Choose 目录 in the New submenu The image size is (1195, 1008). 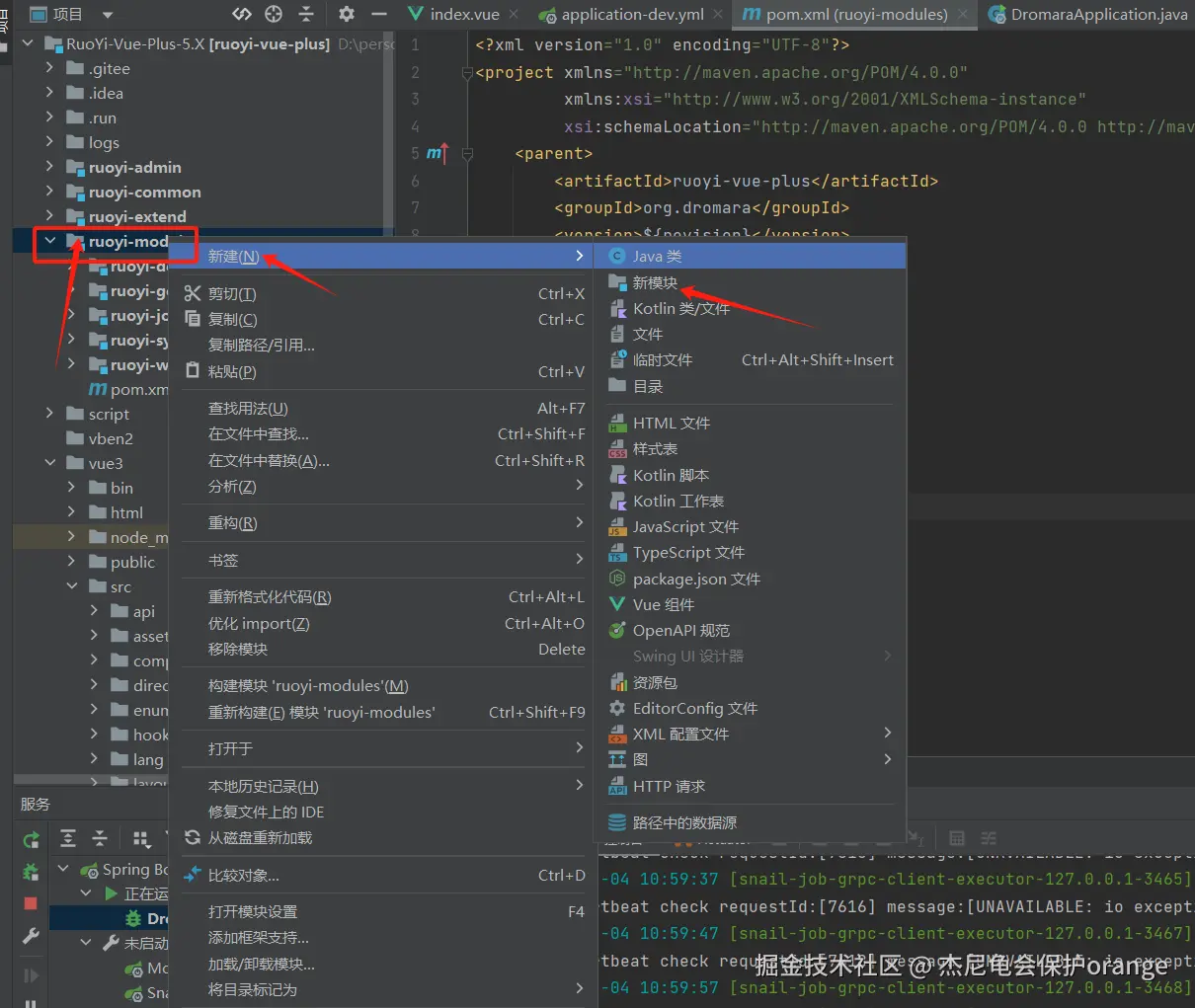click(x=750, y=386)
